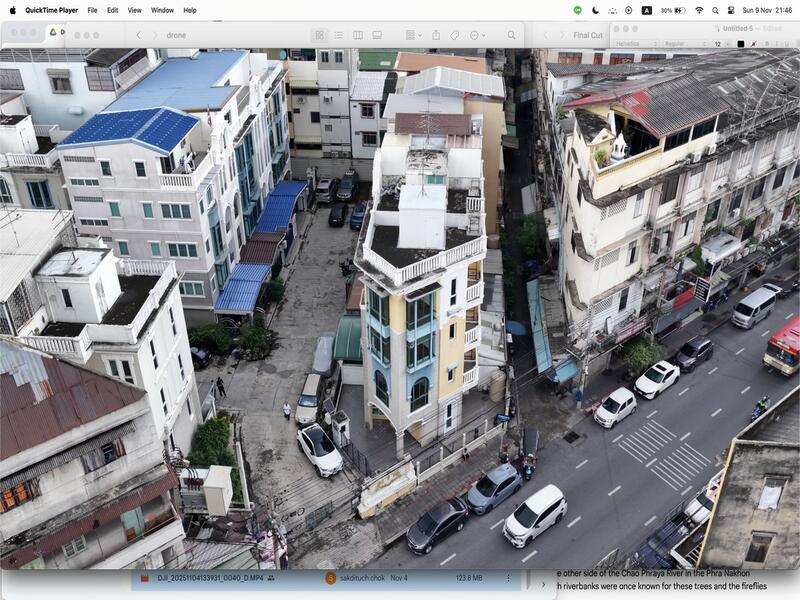This screenshot has height=600, width=800.
Task: Select the column view icon
Action: 357,36
